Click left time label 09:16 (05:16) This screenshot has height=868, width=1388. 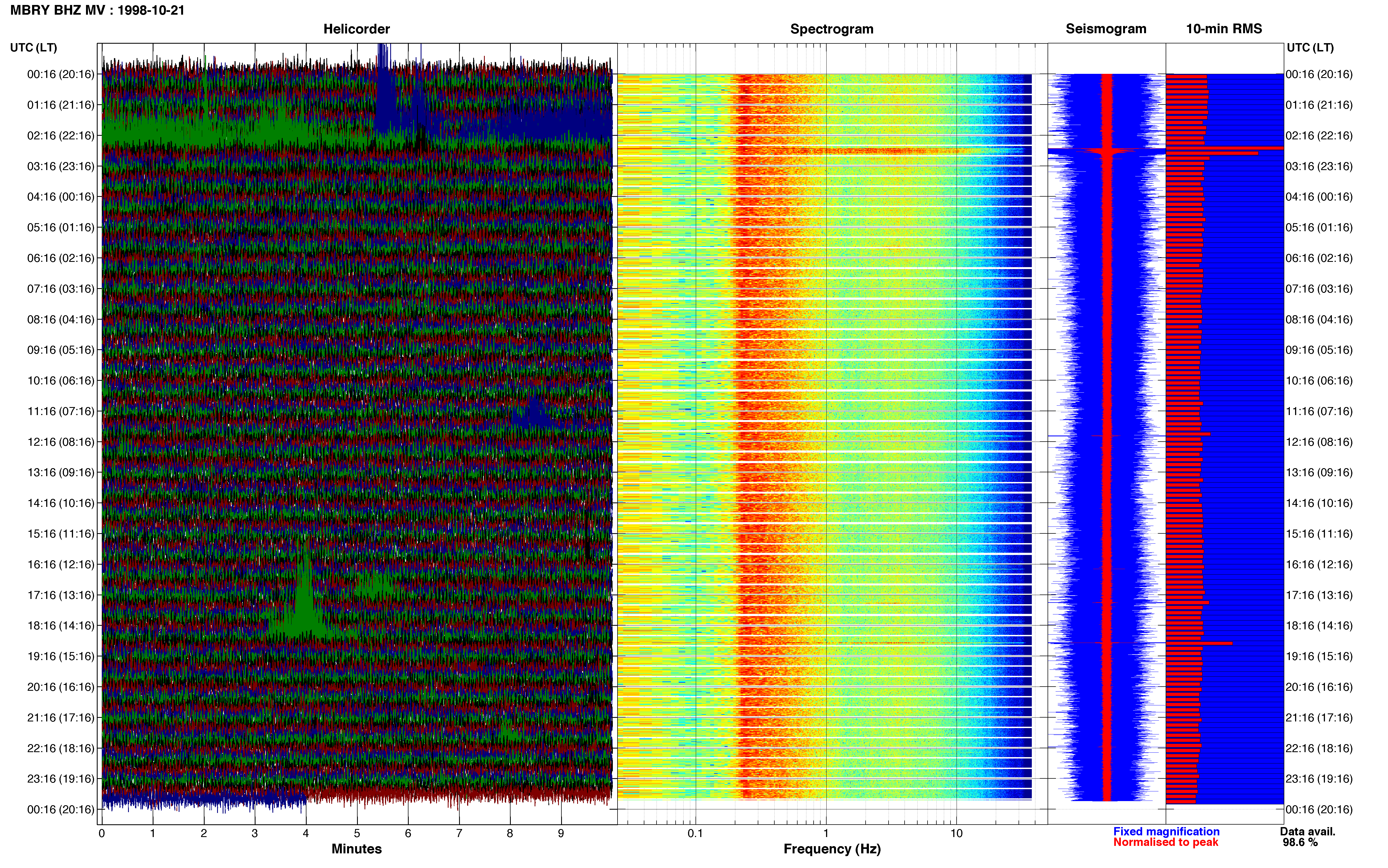61,350
